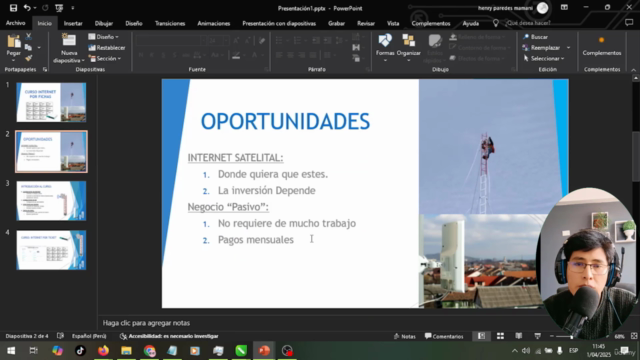This screenshot has width=640, height=360.
Task: Click the 'INTERNET SATELITAL:' heading
Action: 235,158
